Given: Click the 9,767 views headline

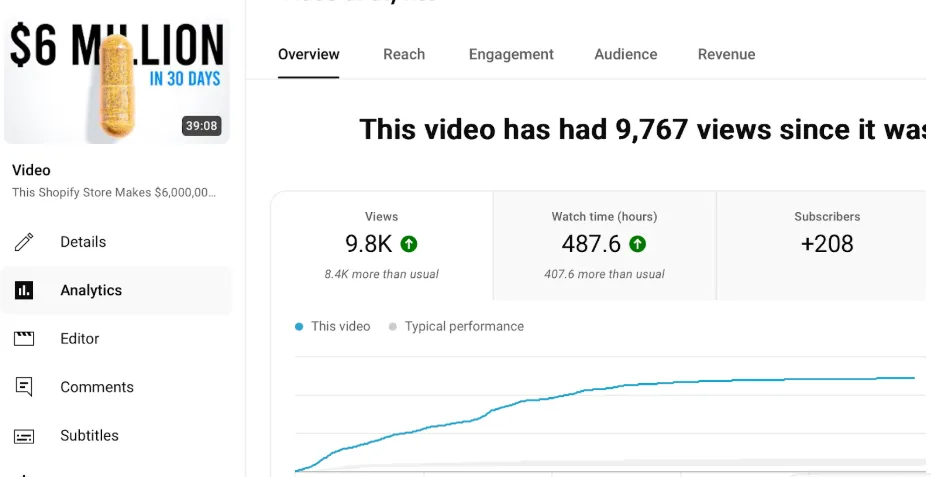Looking at the screenshot, I should (642, 129).
